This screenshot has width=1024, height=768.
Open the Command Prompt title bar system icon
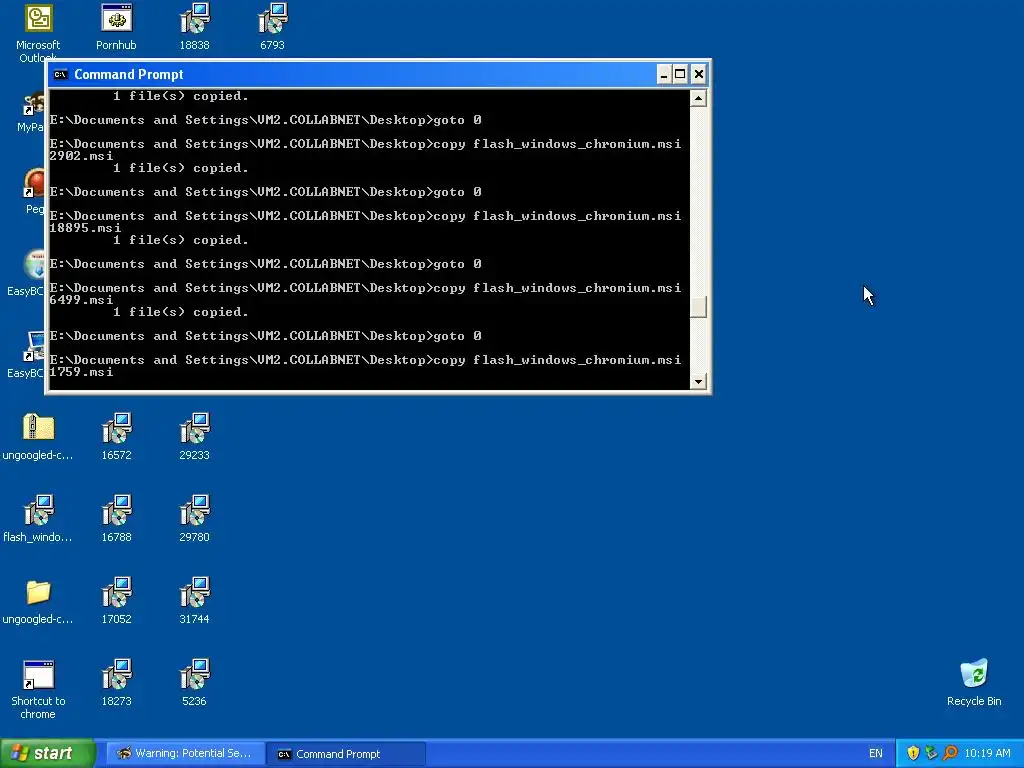point(61,74)
